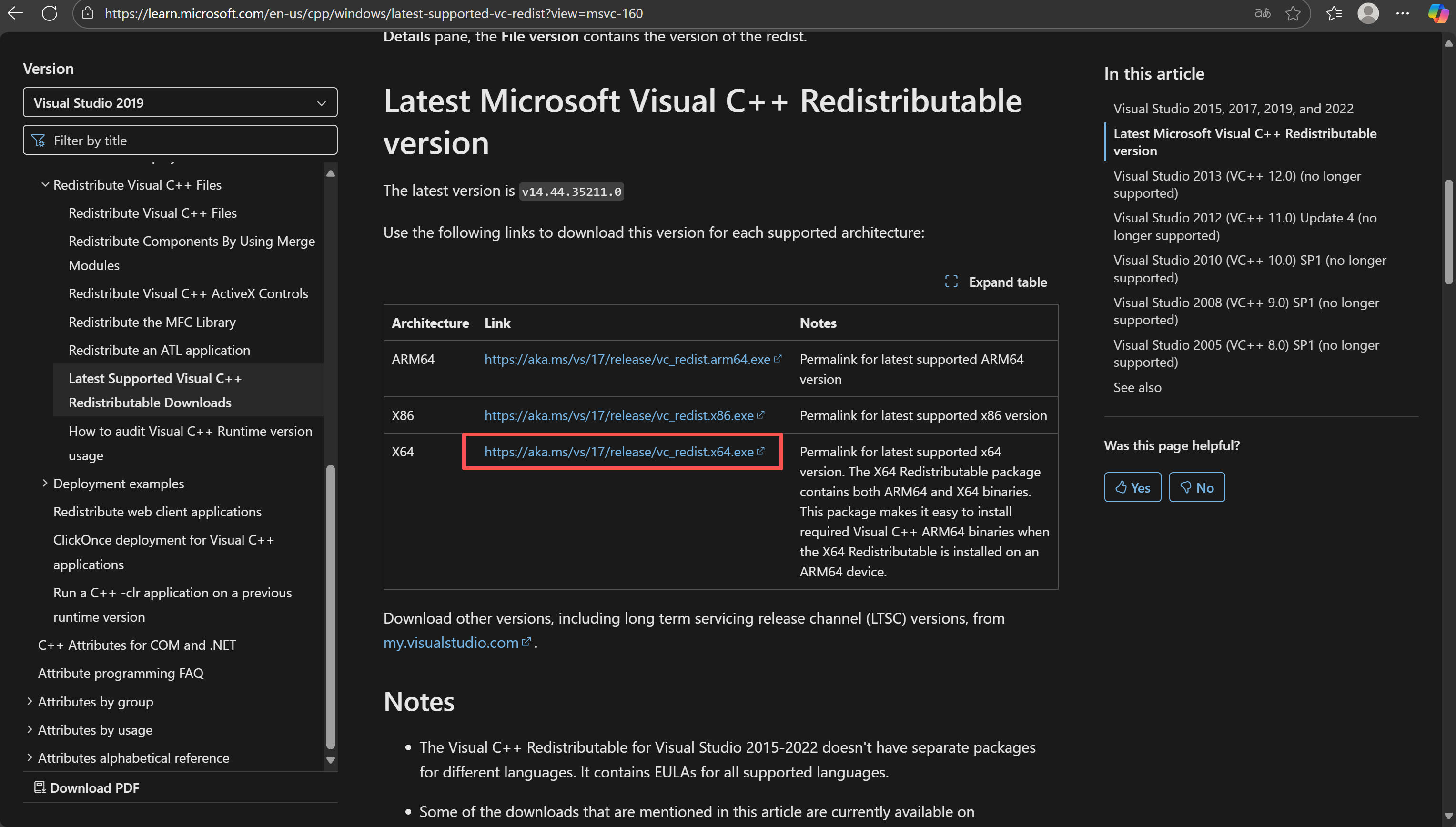This screenshot has width=1456, height=827.
Task: Expand the Deployment examples node
Action: pos(45,484)
